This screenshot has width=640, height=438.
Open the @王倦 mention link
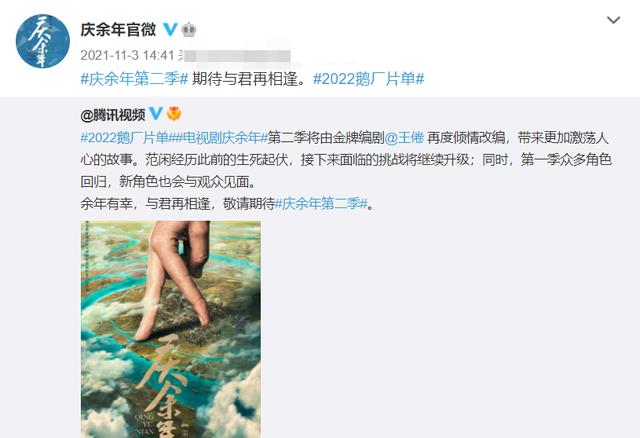pos(404,138)
